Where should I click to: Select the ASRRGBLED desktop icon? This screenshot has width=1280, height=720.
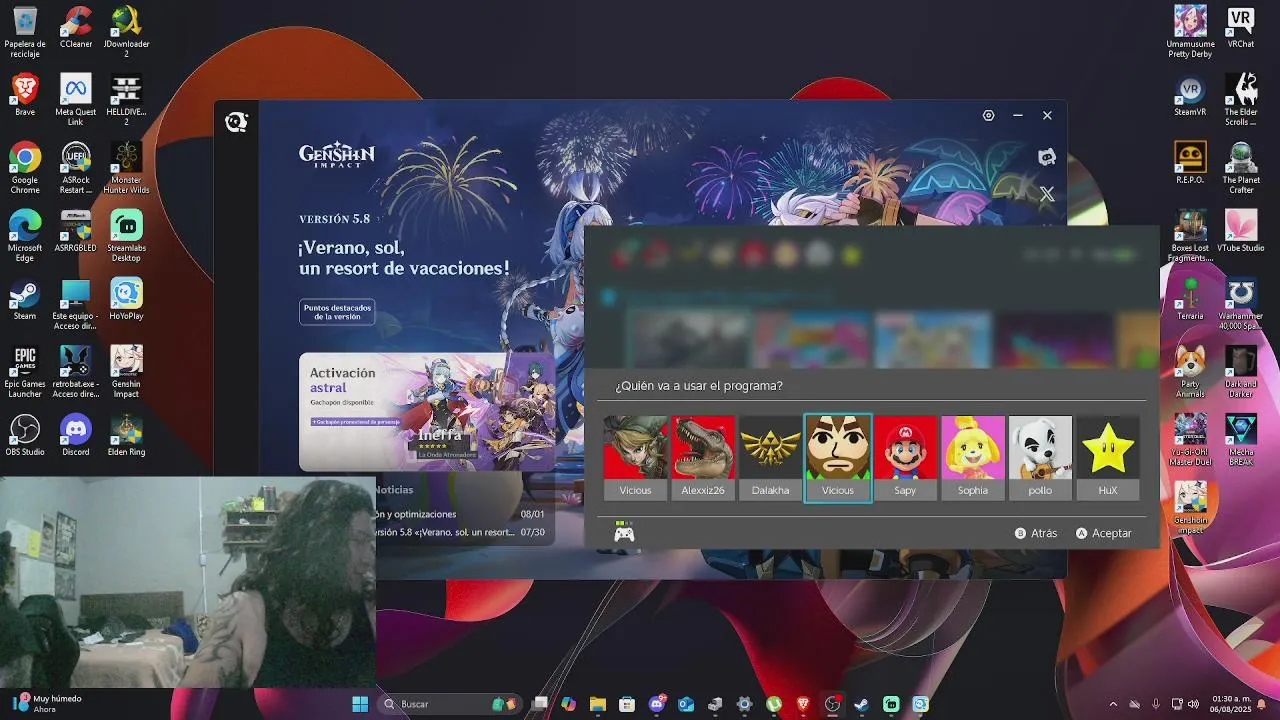(76, 231)
